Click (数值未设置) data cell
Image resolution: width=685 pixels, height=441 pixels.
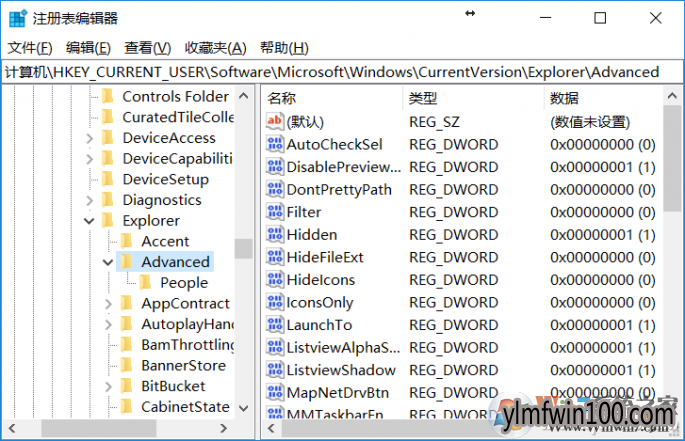point(590,122)
